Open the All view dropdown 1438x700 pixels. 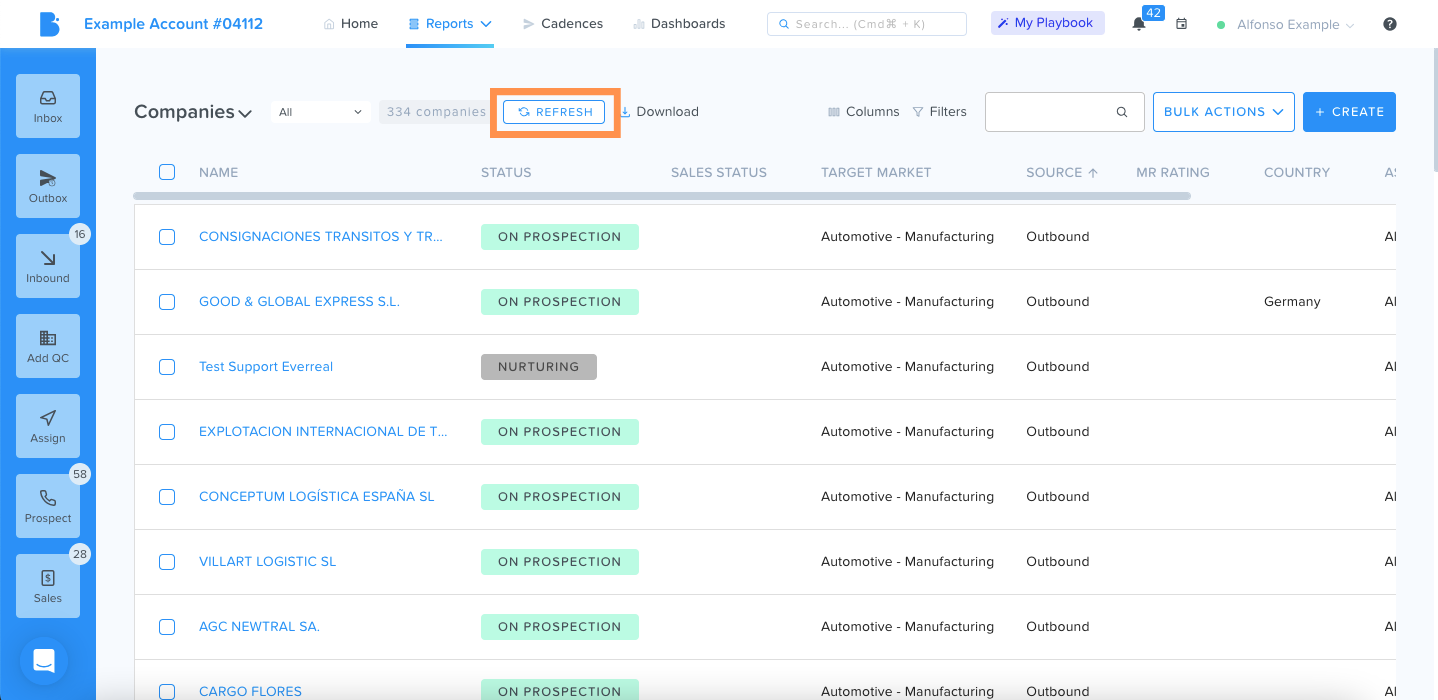[321, 112]
